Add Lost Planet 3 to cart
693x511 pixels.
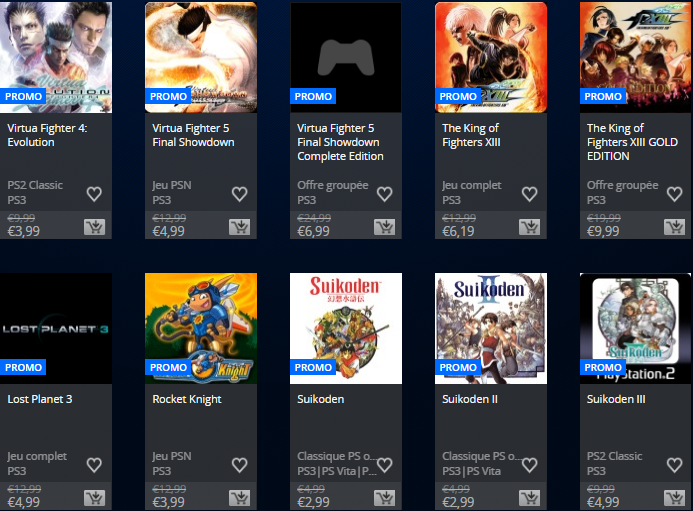tap(95, 498)
